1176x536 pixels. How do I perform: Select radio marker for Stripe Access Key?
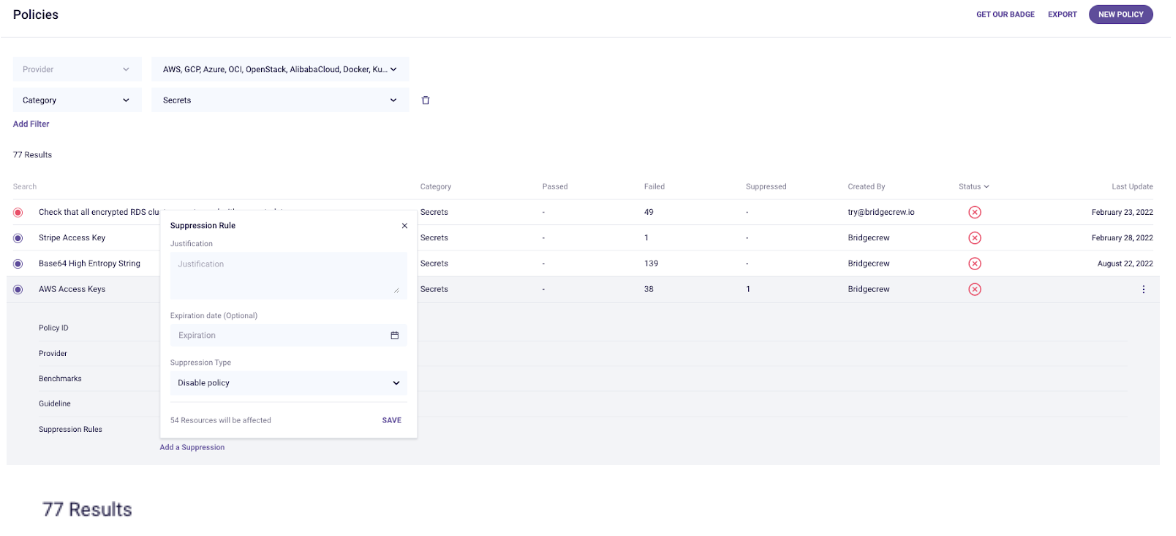(18, 238)
